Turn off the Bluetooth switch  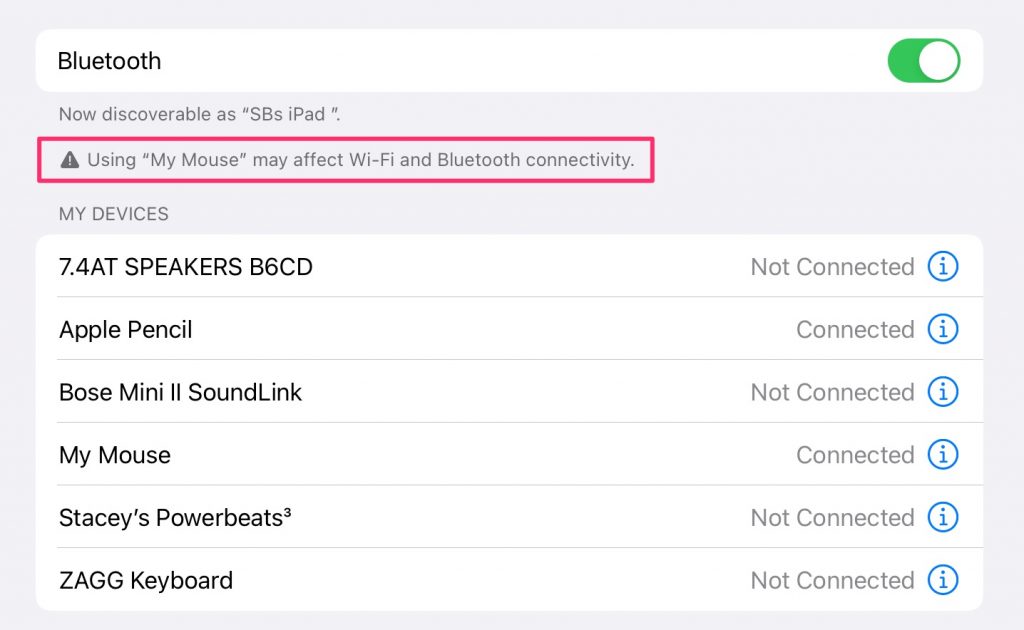click(923, 61)
